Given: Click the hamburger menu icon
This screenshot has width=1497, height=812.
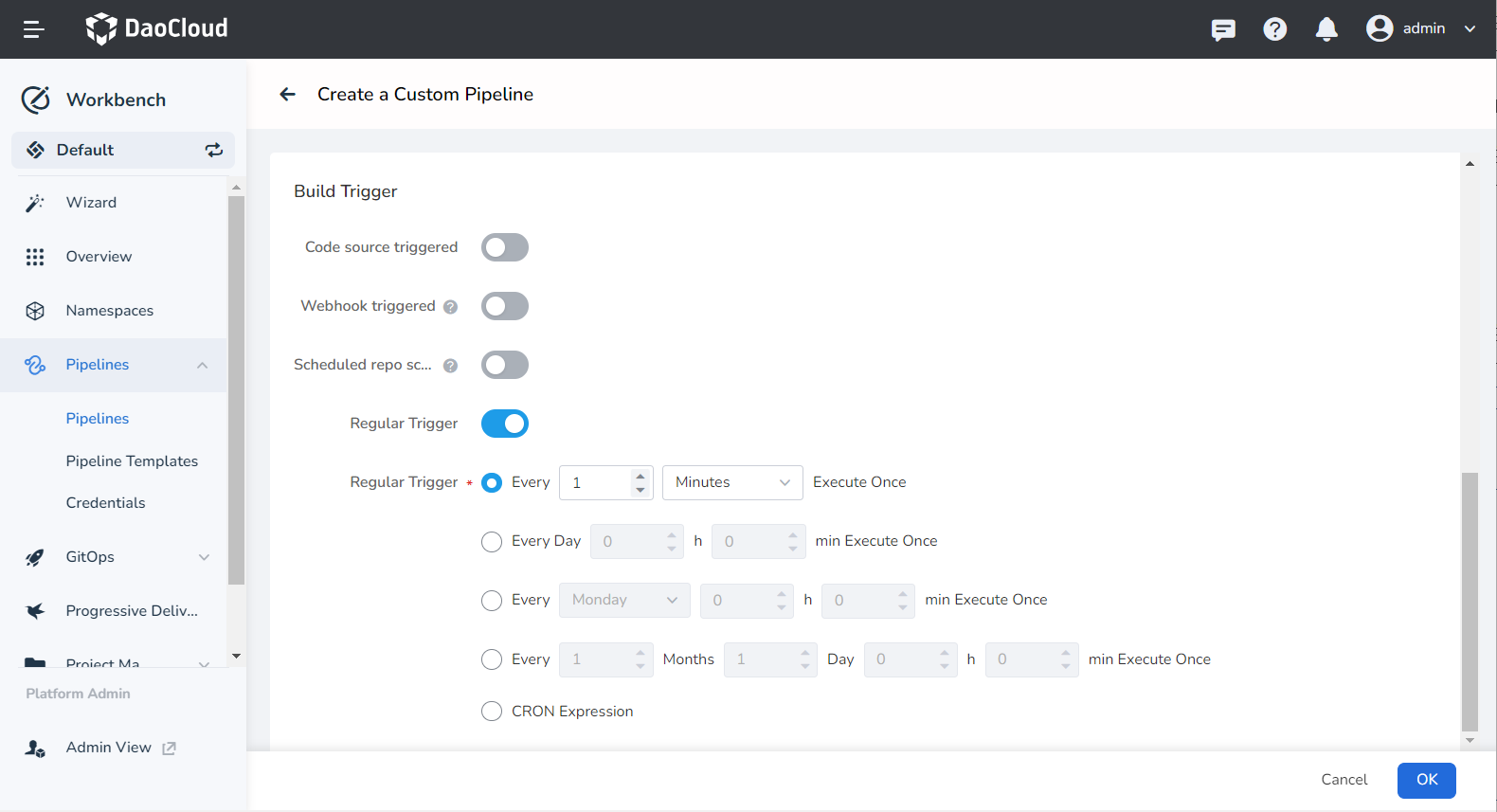Looking at the screenshot, I should pos(34,29).
